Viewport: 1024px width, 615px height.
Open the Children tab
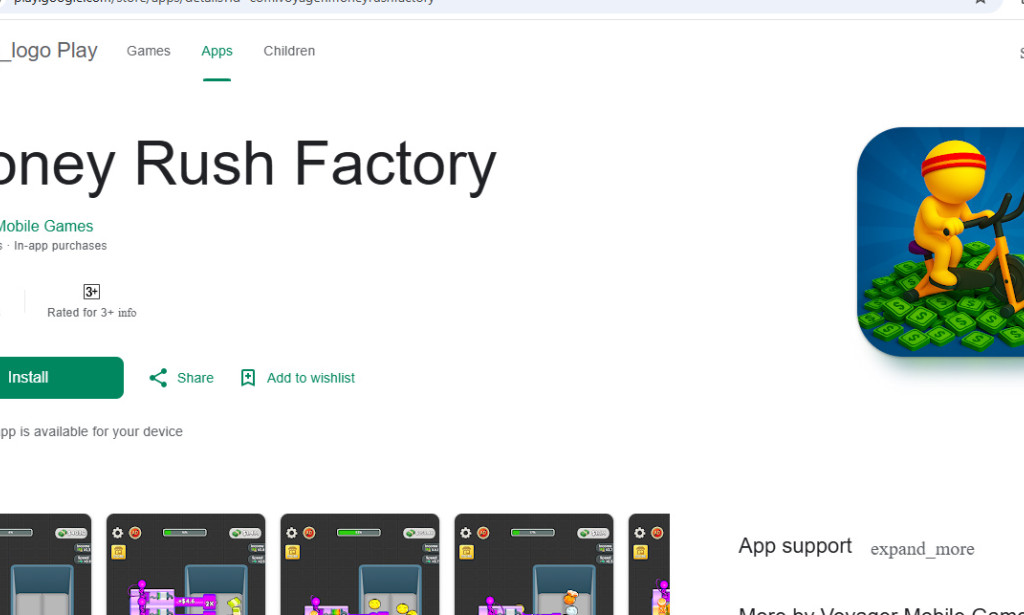coord(289,50)
